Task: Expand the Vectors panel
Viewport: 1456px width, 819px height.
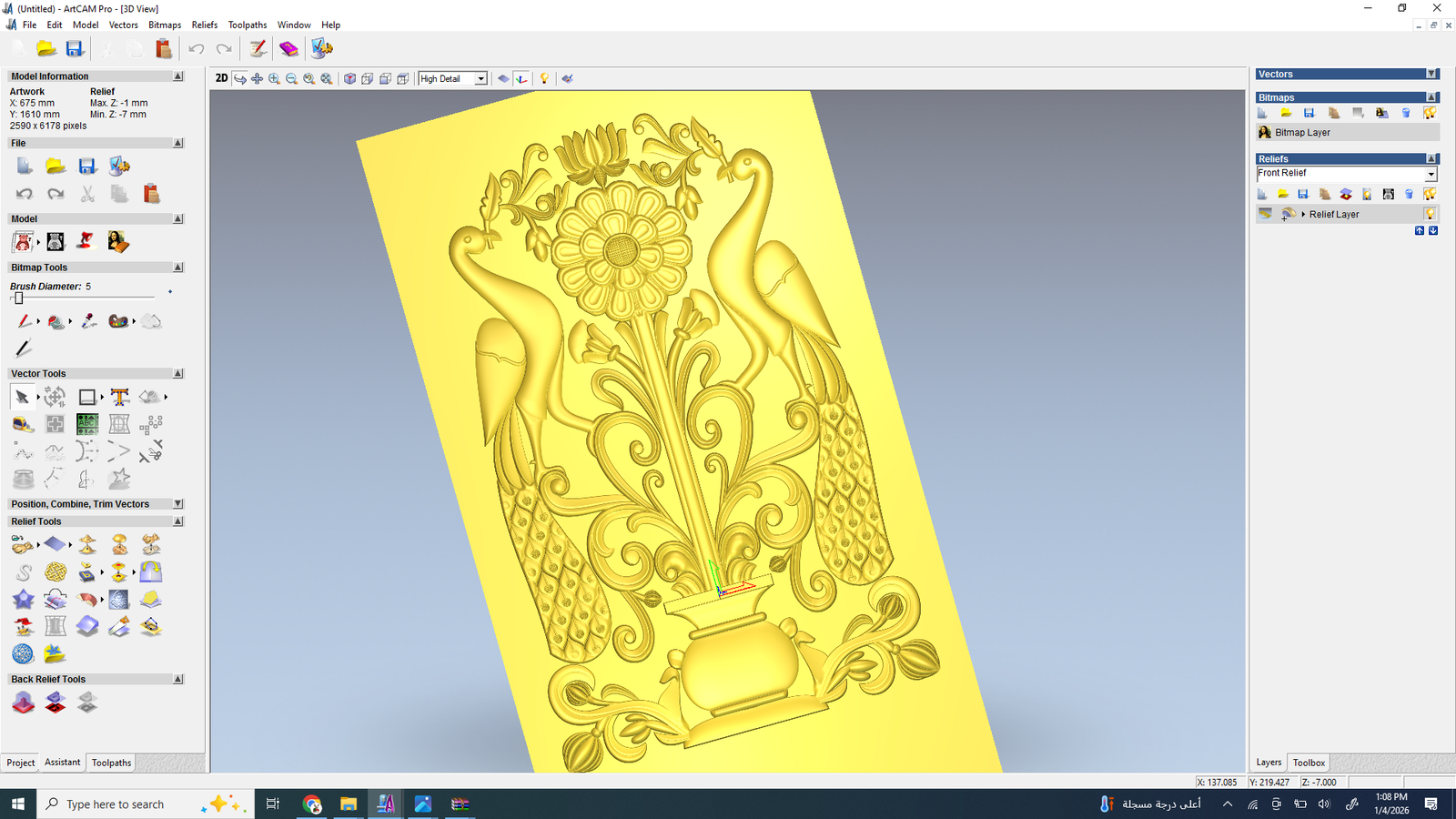Action: 1431,74
